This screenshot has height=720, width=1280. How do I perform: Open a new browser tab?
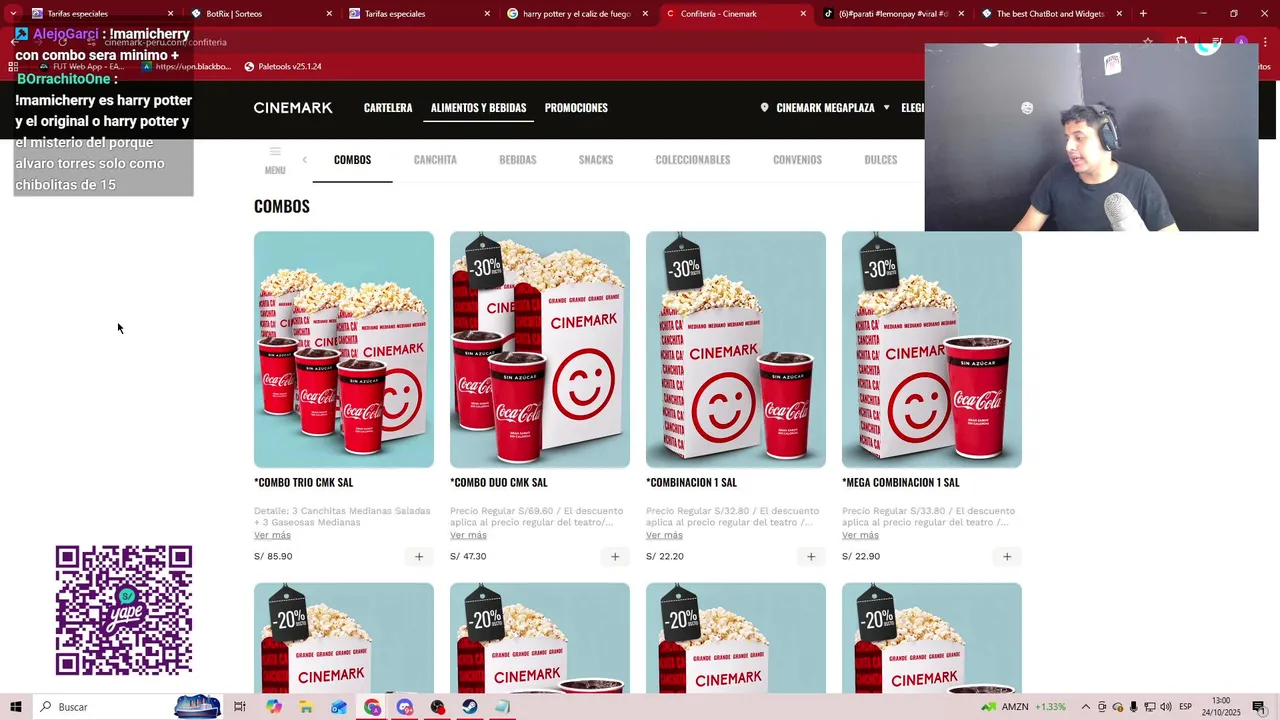click(x=1143, y=14)
